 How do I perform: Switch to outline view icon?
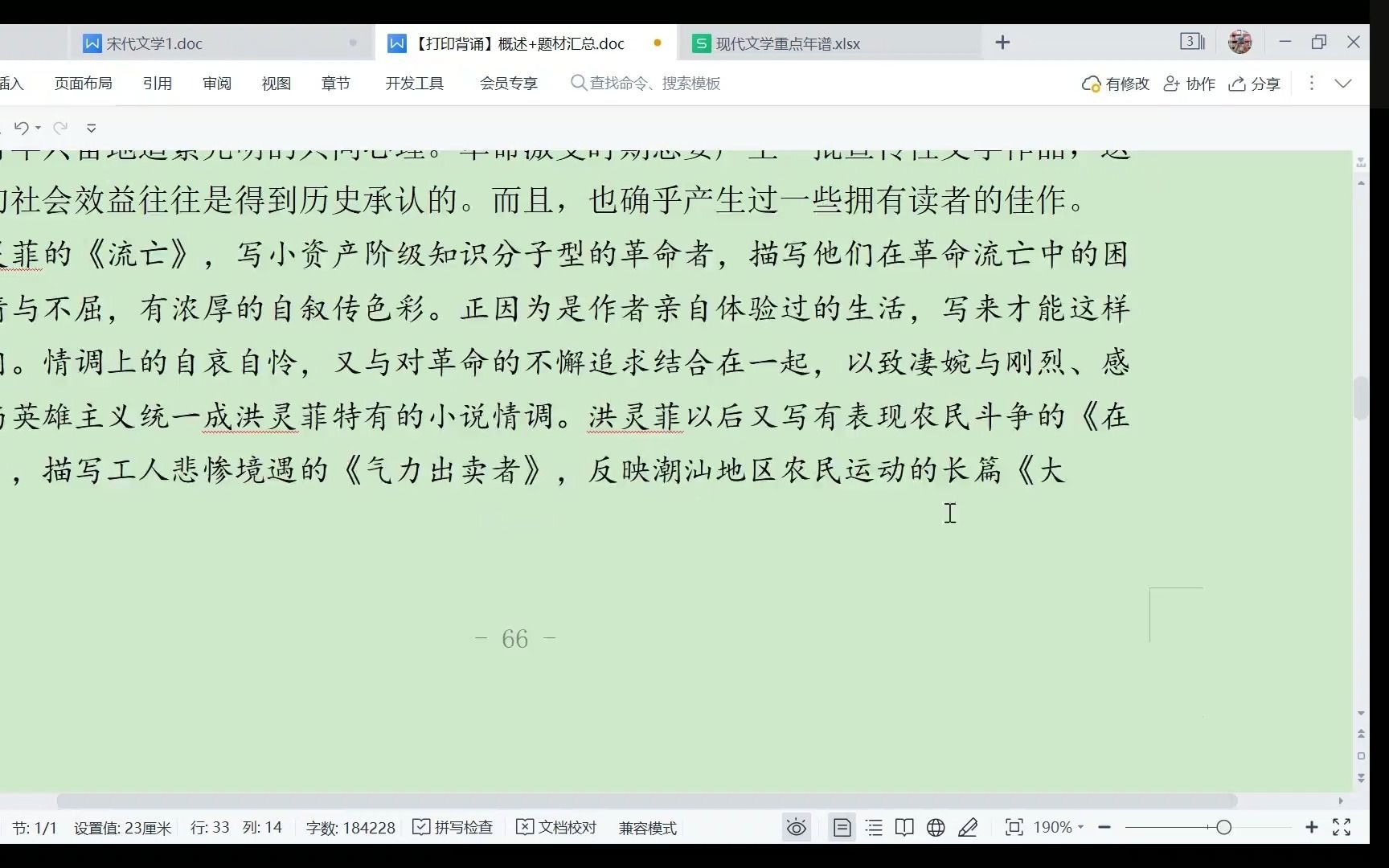[874, 827]
